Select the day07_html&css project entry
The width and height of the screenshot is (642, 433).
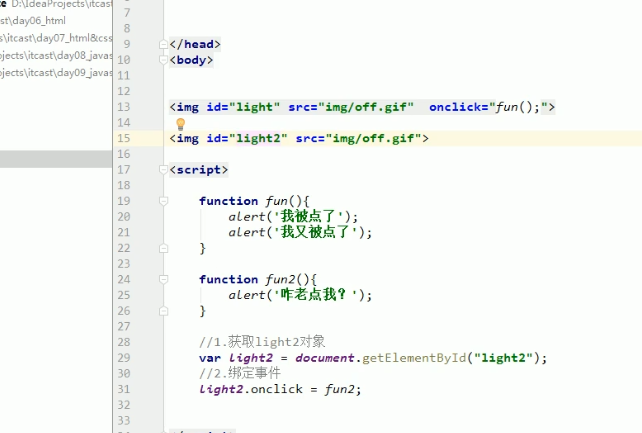point(56,38)
